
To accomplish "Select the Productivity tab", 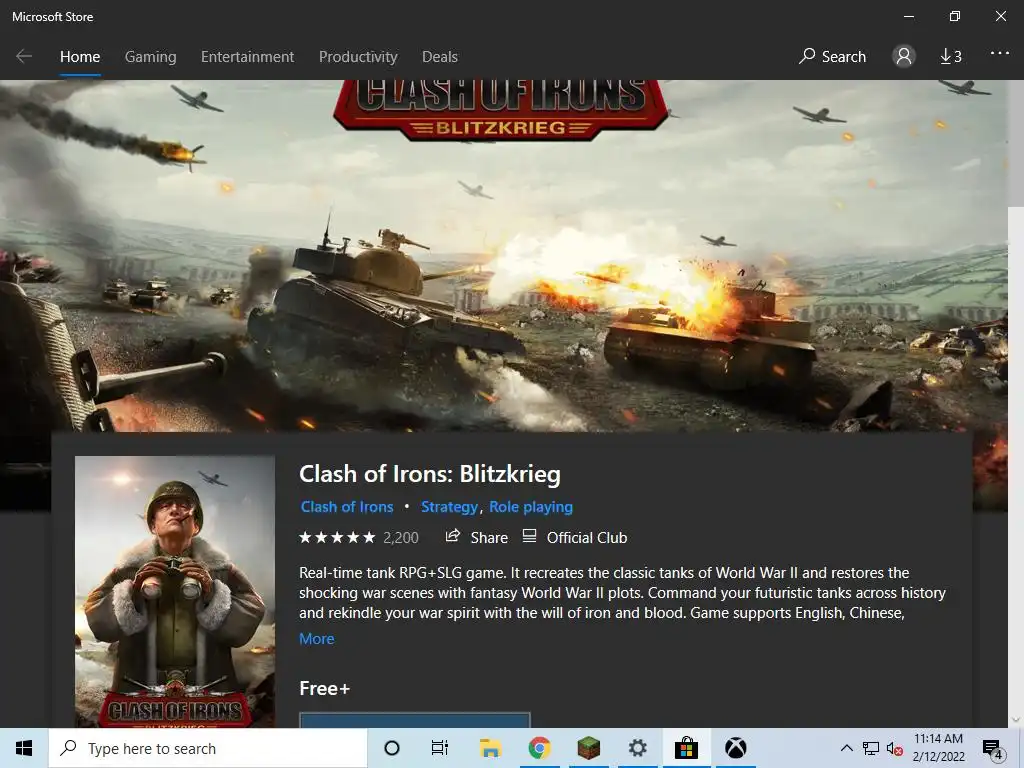I will pyautogui.click(x=358, y=57).
